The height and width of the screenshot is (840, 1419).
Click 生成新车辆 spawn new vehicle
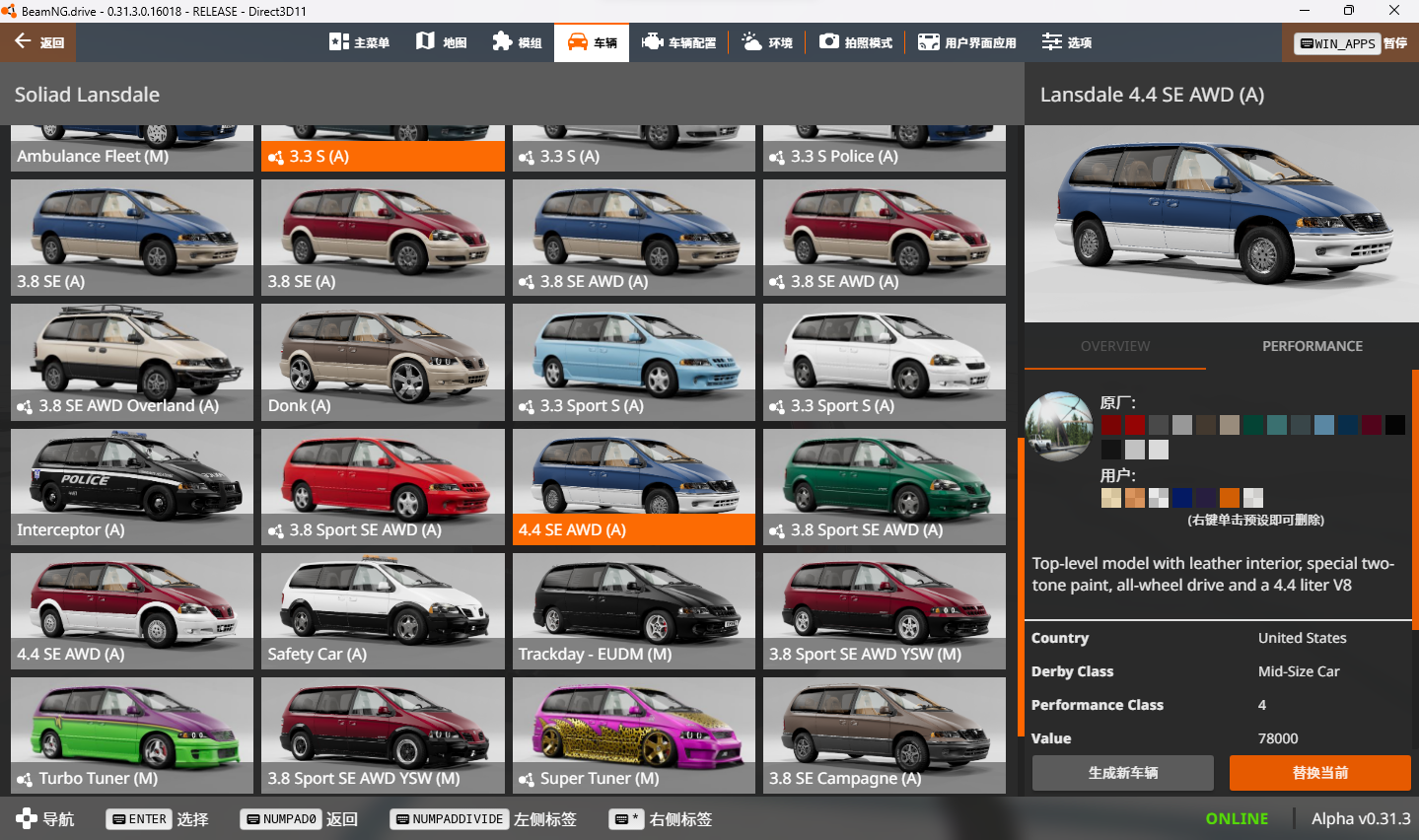pyautogui.click(x=1123, y=773)
